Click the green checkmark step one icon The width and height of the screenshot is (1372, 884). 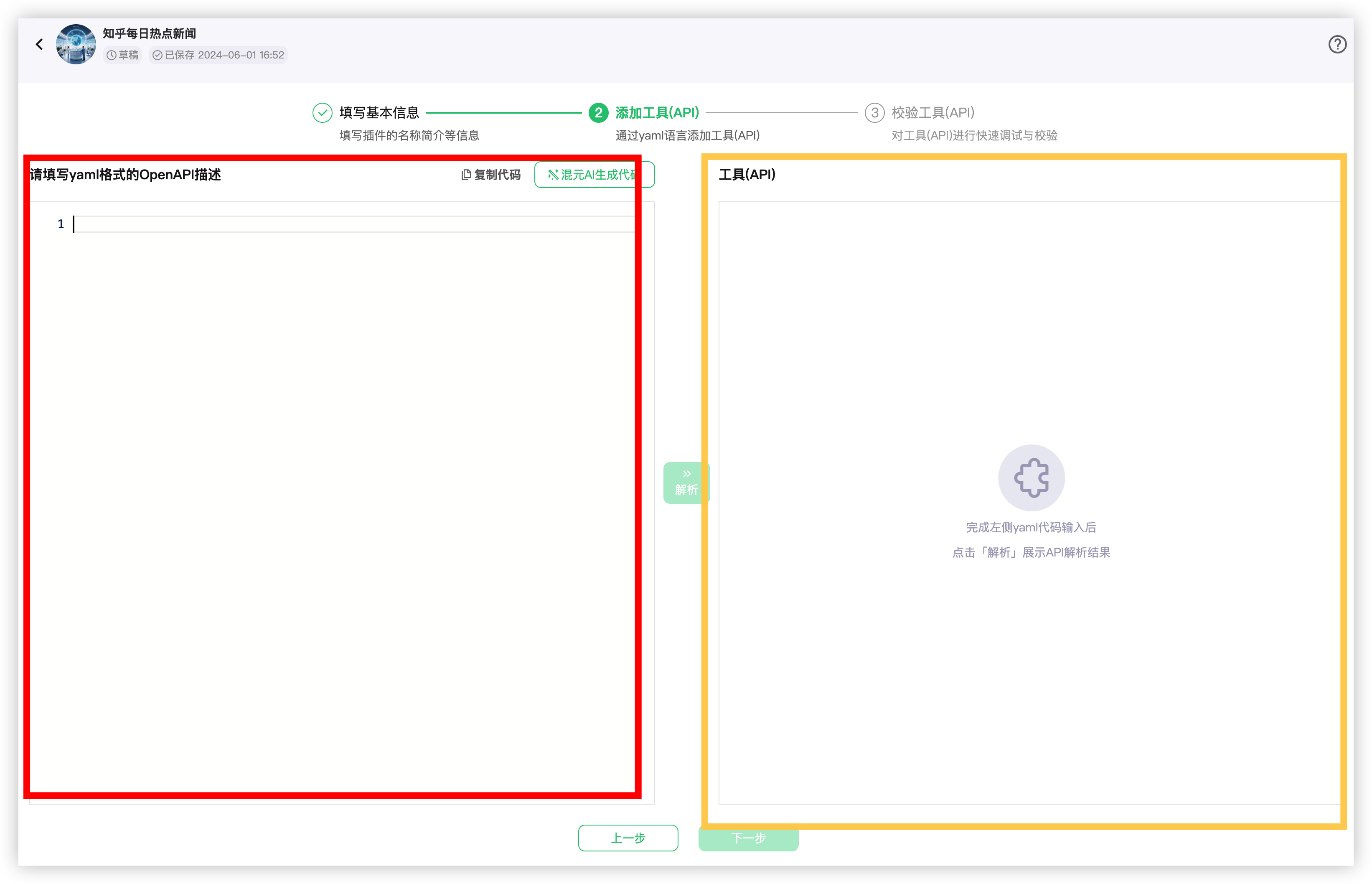tap(322, 112)
